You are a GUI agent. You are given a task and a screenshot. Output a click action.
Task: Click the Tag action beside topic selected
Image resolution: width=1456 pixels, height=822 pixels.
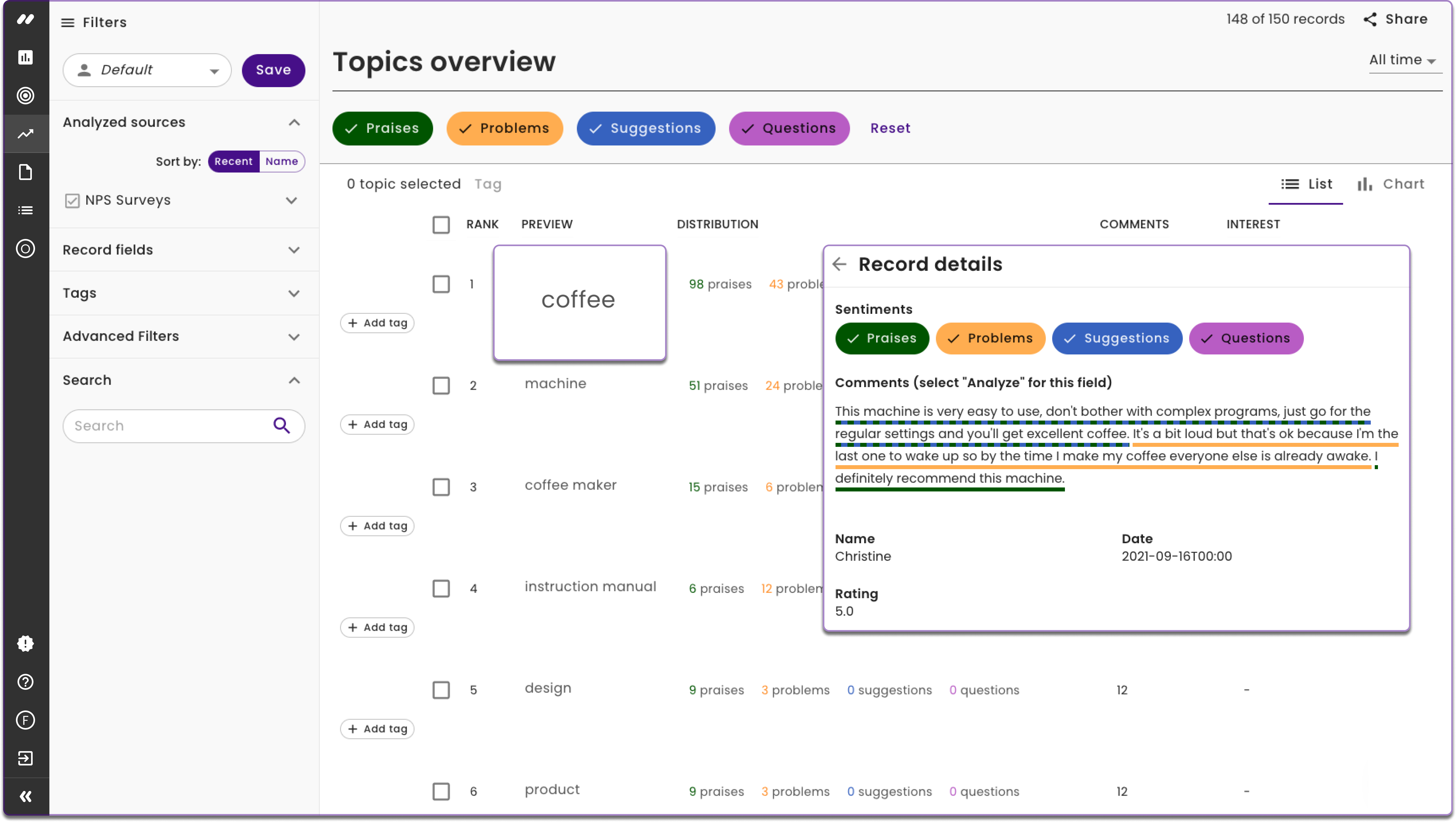488,184
